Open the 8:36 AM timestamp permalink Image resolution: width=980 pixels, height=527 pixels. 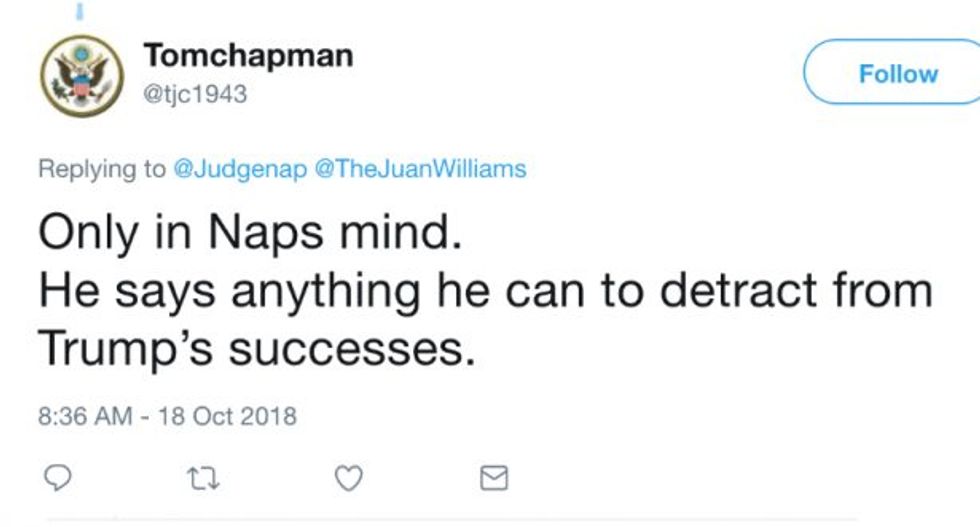[85, 416]
